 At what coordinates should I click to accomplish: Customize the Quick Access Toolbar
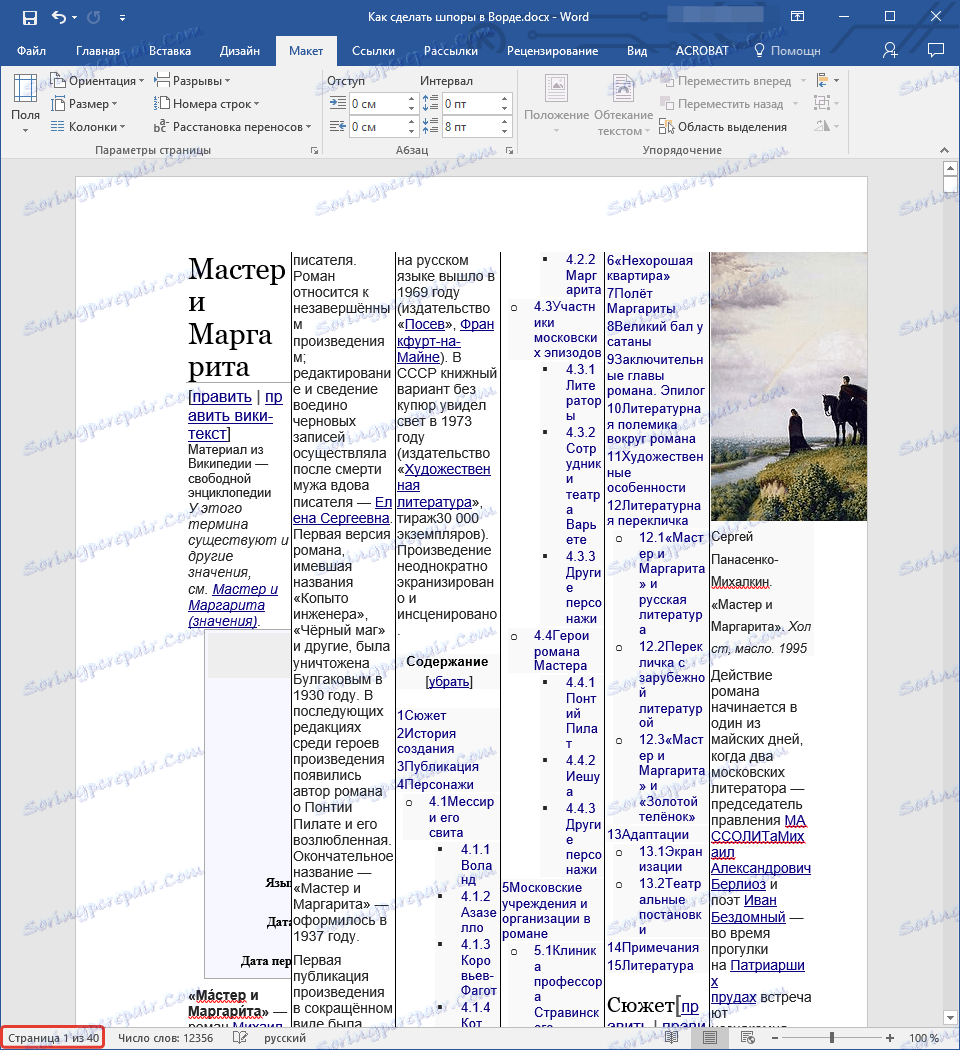[x=123, y=18]
